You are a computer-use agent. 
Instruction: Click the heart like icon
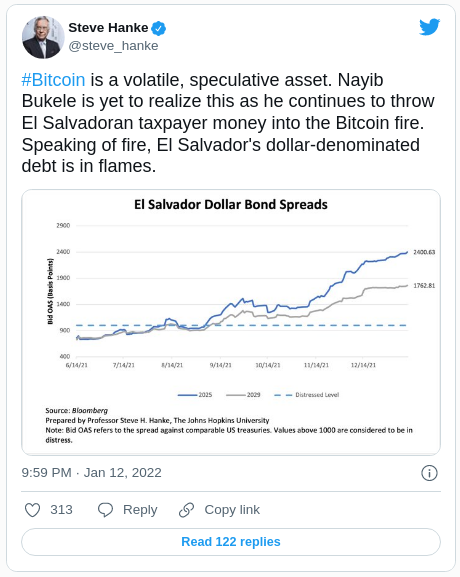[32, 510]
